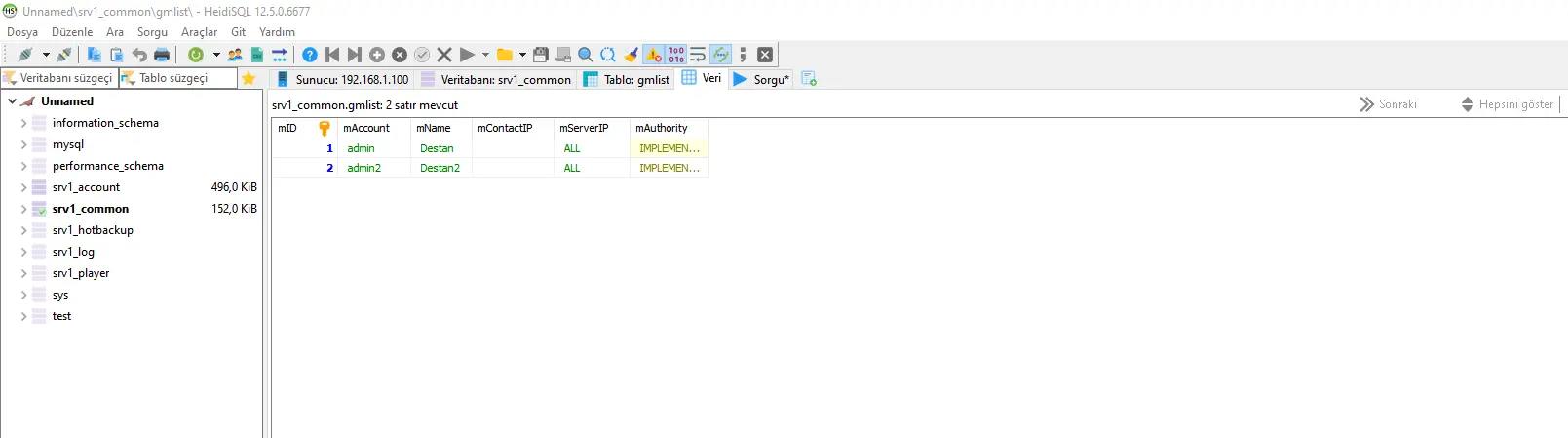This screenshot has width=1568, height=438.
Task: Click the magnifier search icon in toolbar
Action: pyautogui.click(x=586, y=55)
